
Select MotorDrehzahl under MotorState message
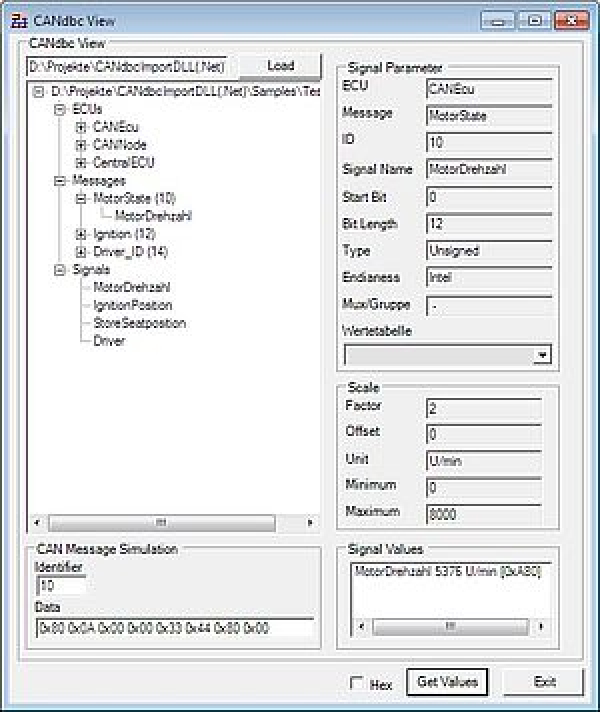point(153,215)
